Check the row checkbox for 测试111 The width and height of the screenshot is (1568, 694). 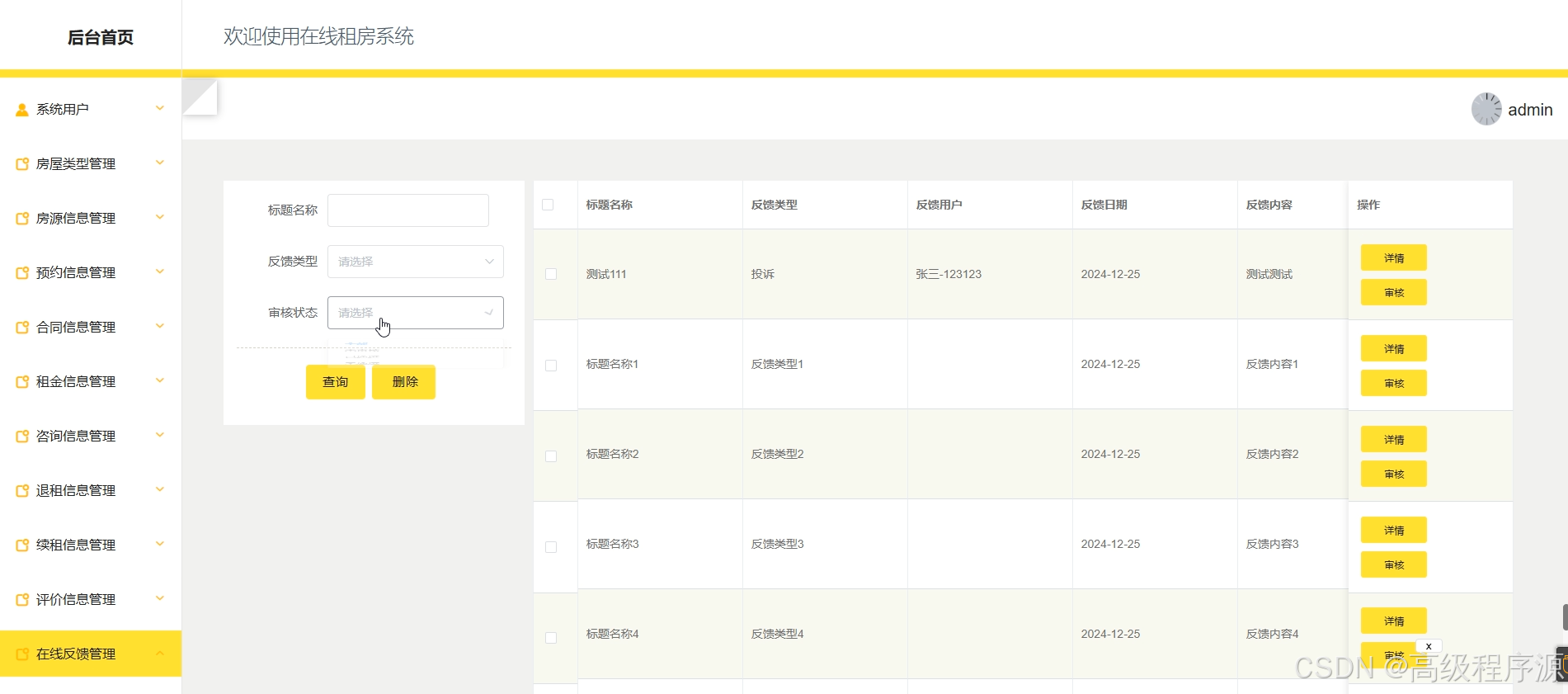[x=551, y=274]
